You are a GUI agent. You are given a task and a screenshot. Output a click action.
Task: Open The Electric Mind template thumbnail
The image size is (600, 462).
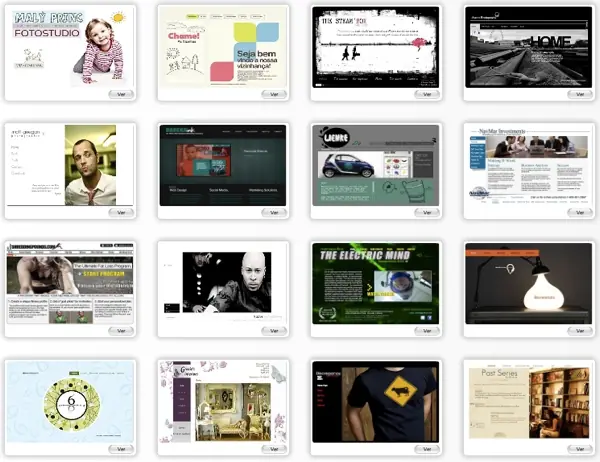click(x=376, y=284)
